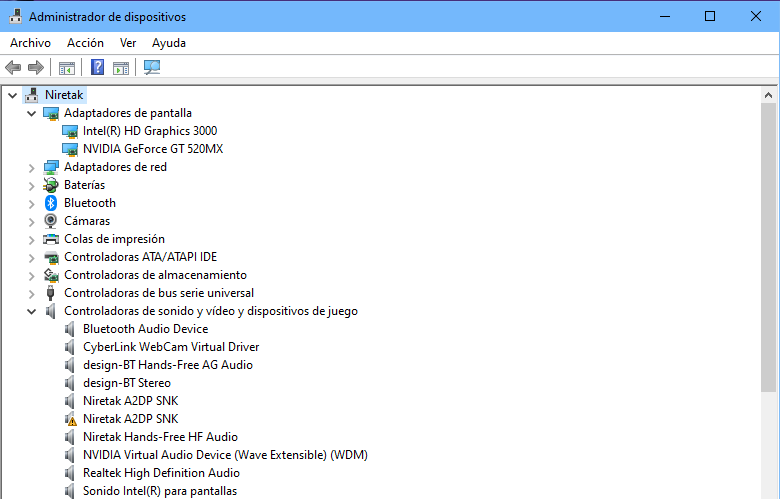
Task: Select Bluetooth Audio Device label
Action: (x=145, y=329)
